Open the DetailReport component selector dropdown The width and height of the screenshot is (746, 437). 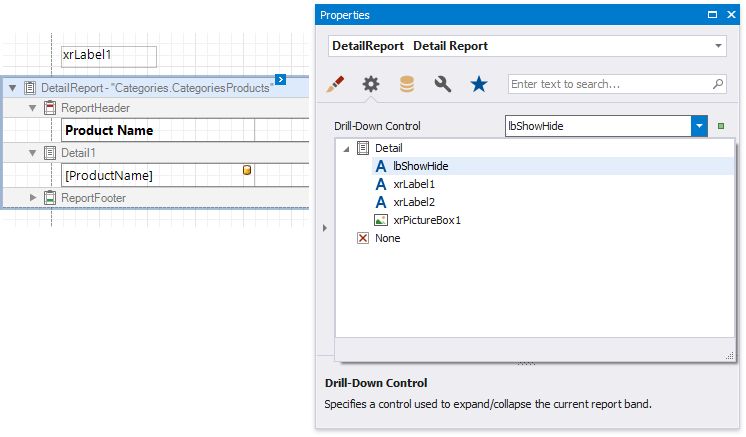(x=718, y=46)
